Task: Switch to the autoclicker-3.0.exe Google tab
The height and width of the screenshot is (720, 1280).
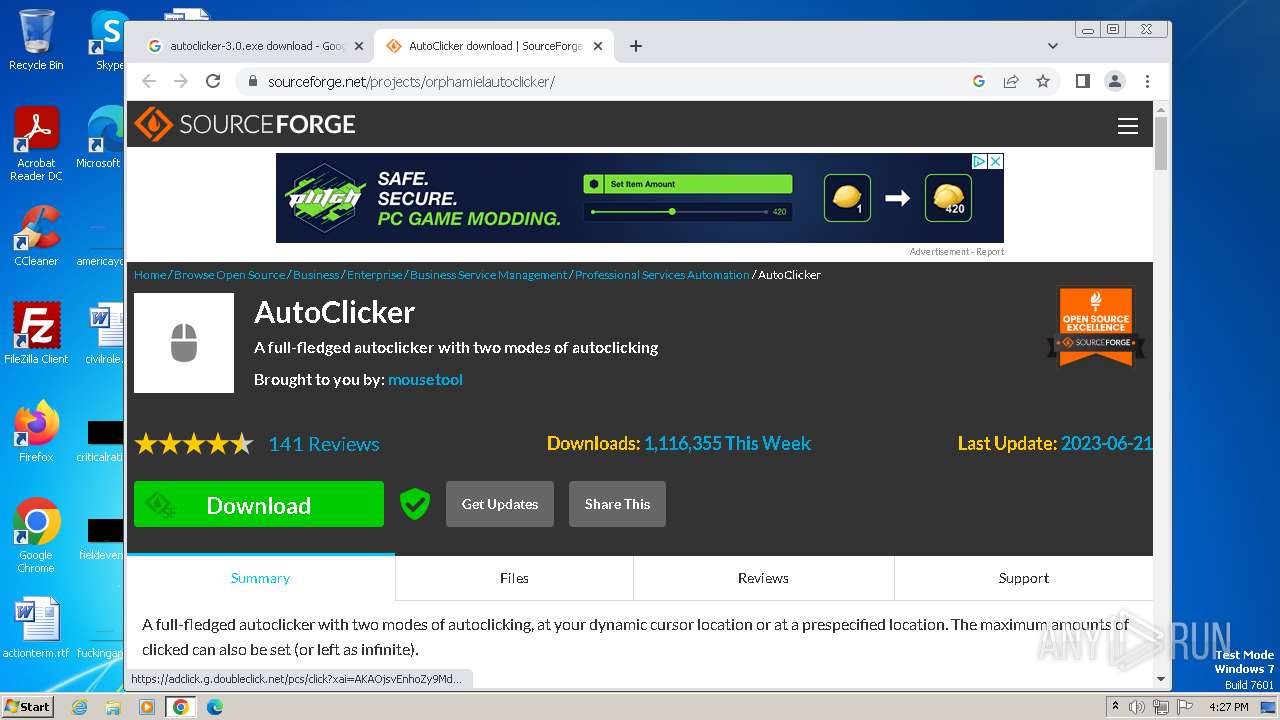Action: click(x=256, y=46)
